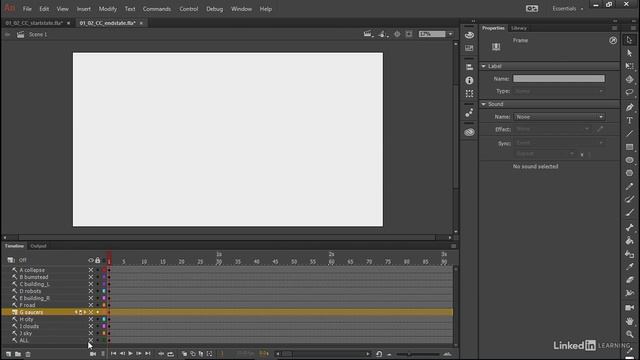Switch to the 01_02_CC_startstate.fla document tab
Viewport: 640px width, 360px height.
[x=34, y=23]
